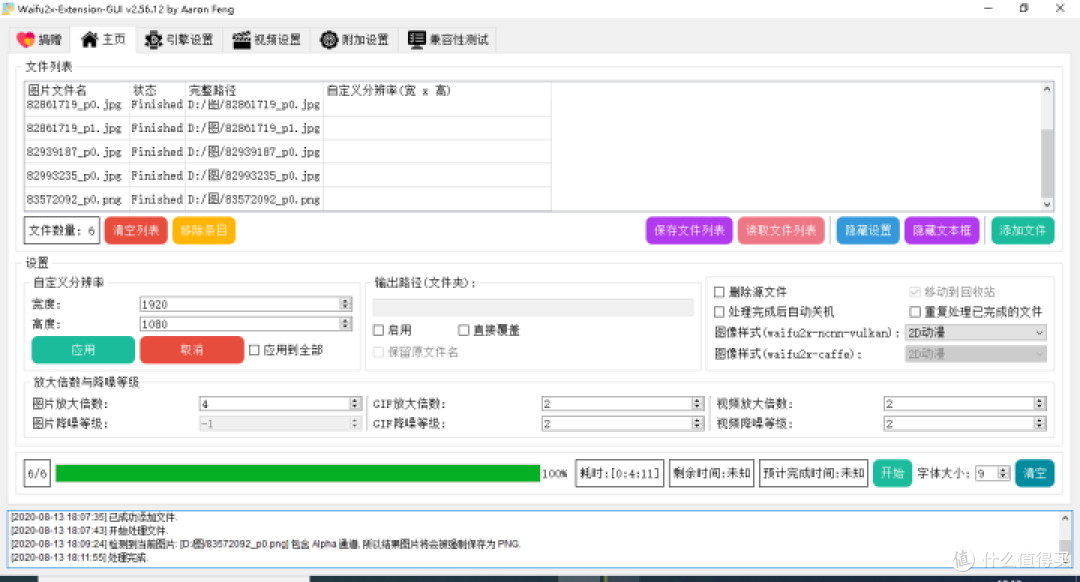Adjust GIF放大倍数 spinner arrows
Image resolution: width=1080 pixels, height=582 pixels.
[697, 404]
